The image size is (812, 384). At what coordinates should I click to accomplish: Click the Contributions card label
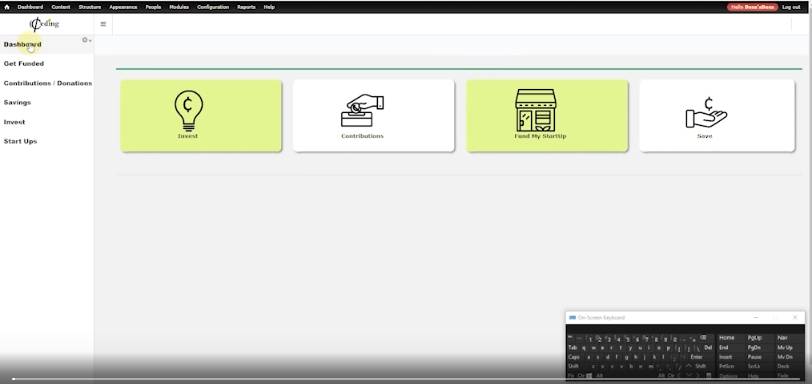(362, 136)
